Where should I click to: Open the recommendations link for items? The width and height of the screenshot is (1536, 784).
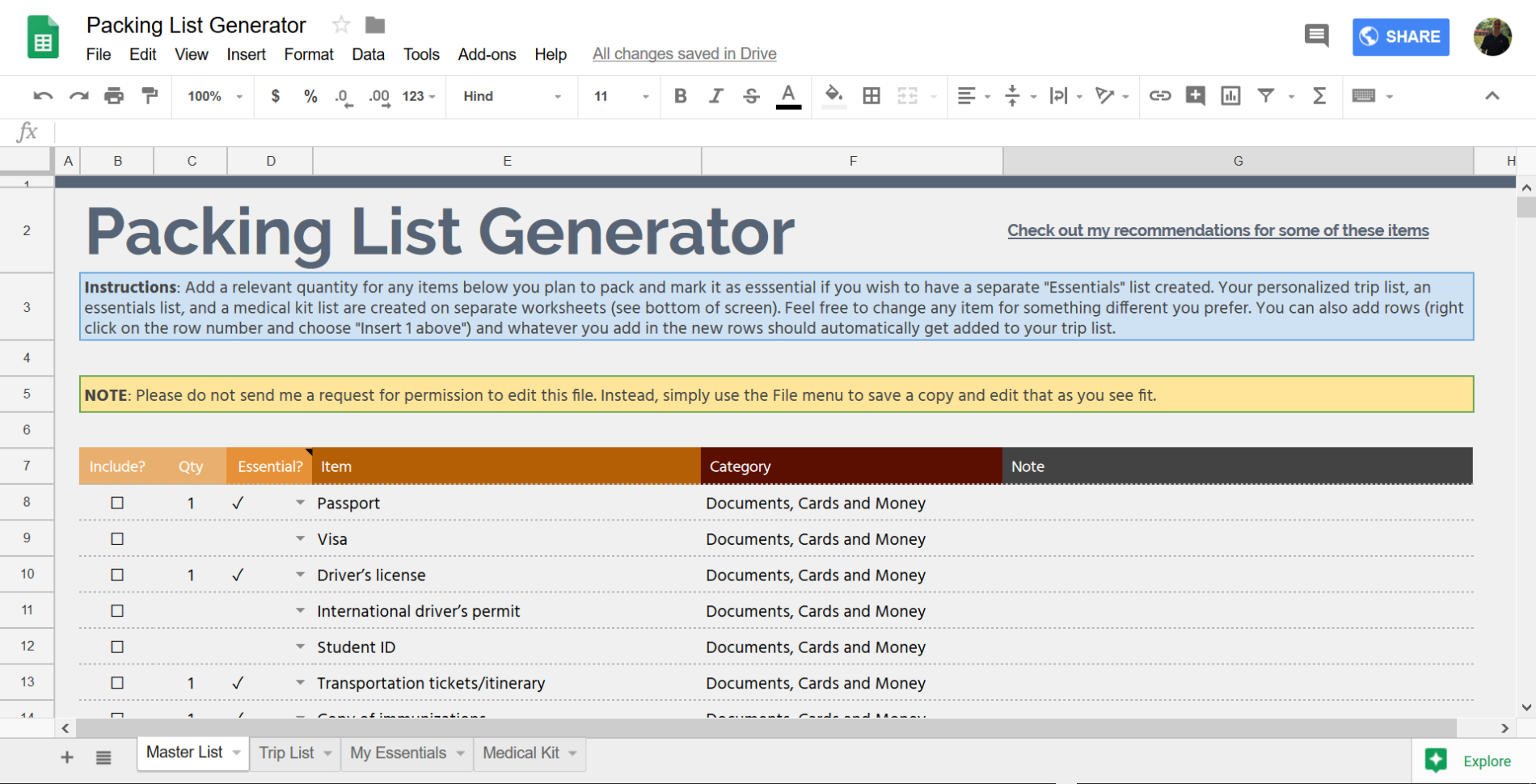coord(1217,230)
